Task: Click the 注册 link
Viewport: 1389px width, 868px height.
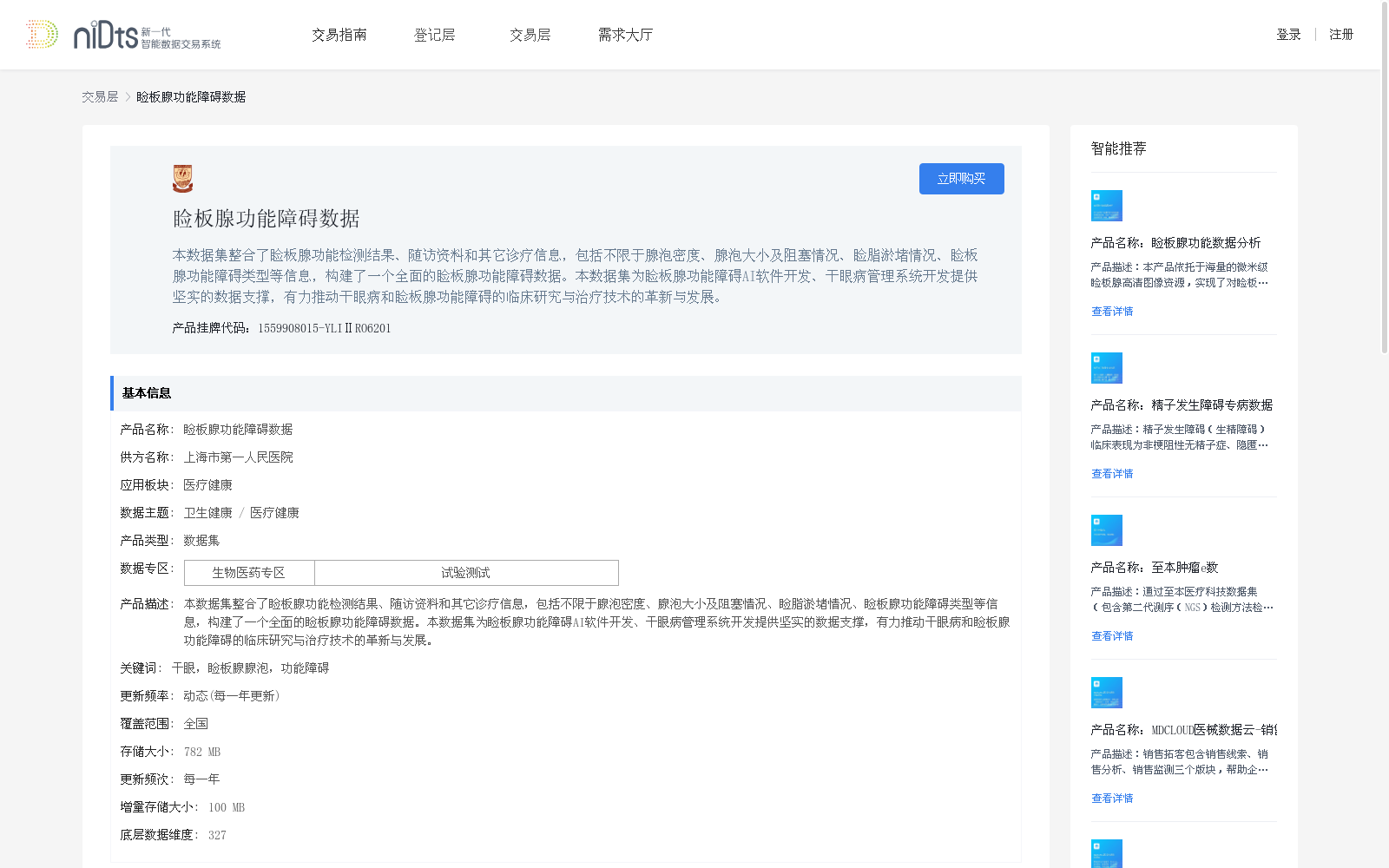Action: pyautogui.click(x=1341, y=35)
